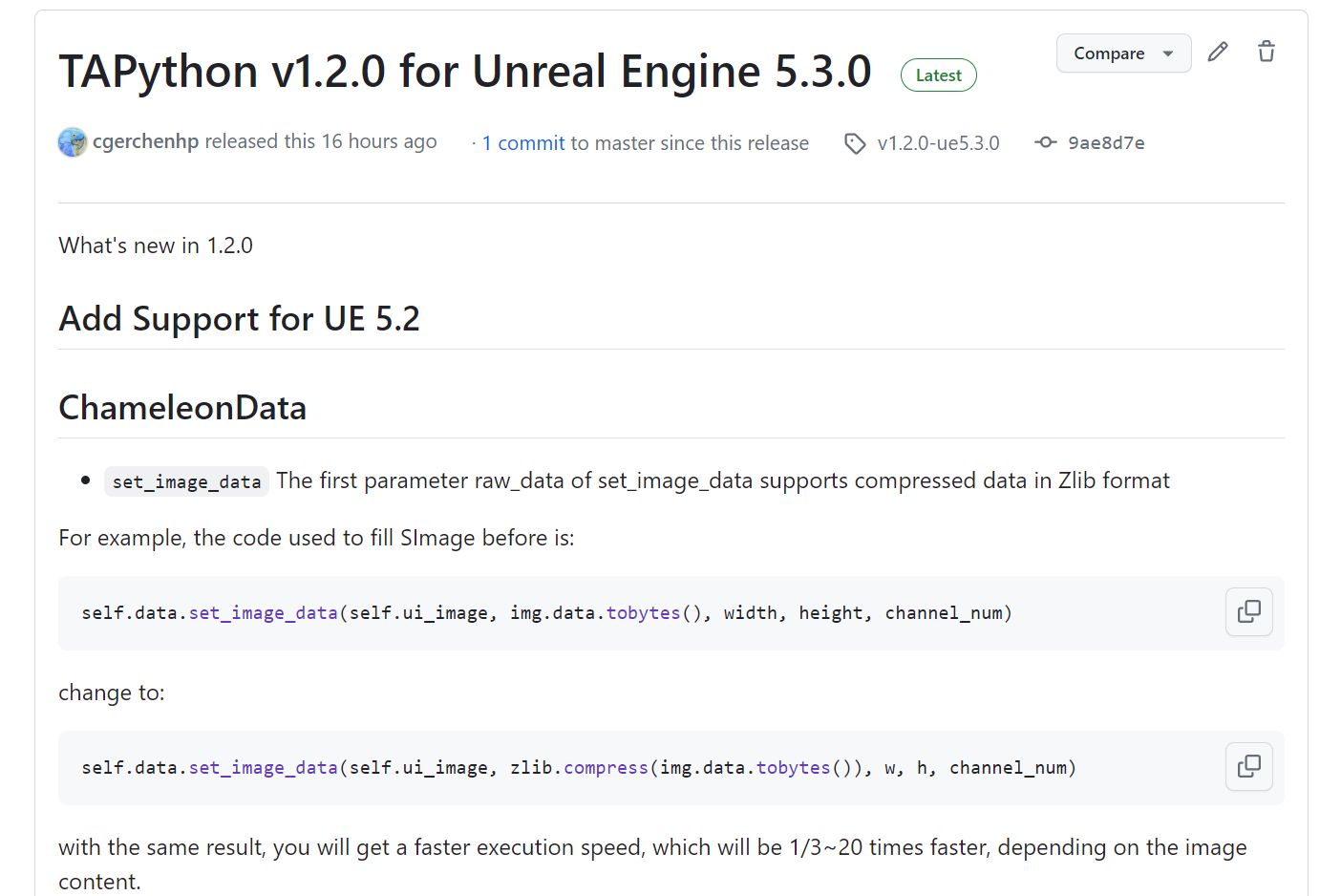Click the 'What's new in 1.2.0' text
This screenshot has width=1341, height=896.
tap(156, 245)
